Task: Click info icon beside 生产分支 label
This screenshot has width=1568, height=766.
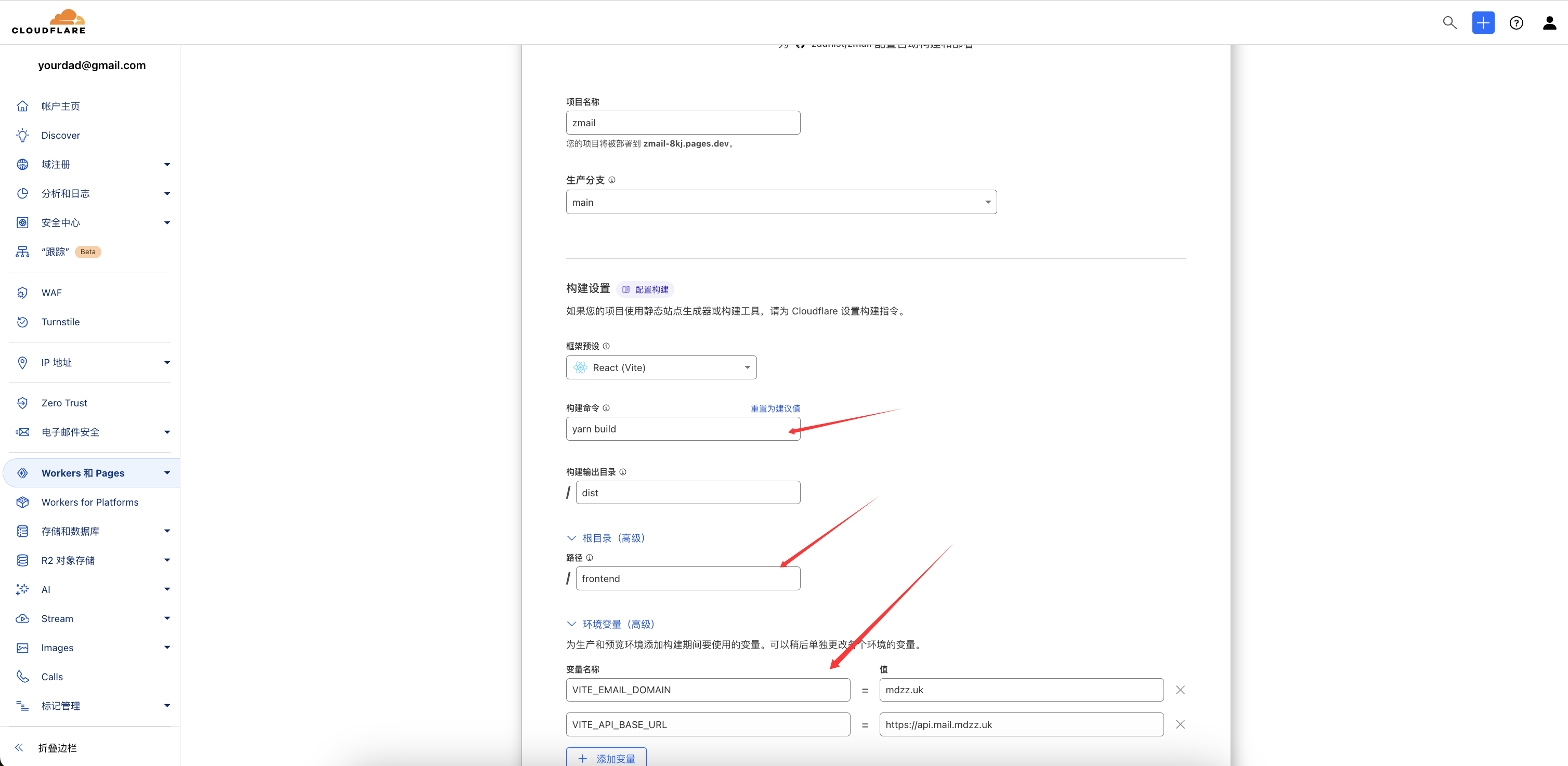Action: (612, 179)
